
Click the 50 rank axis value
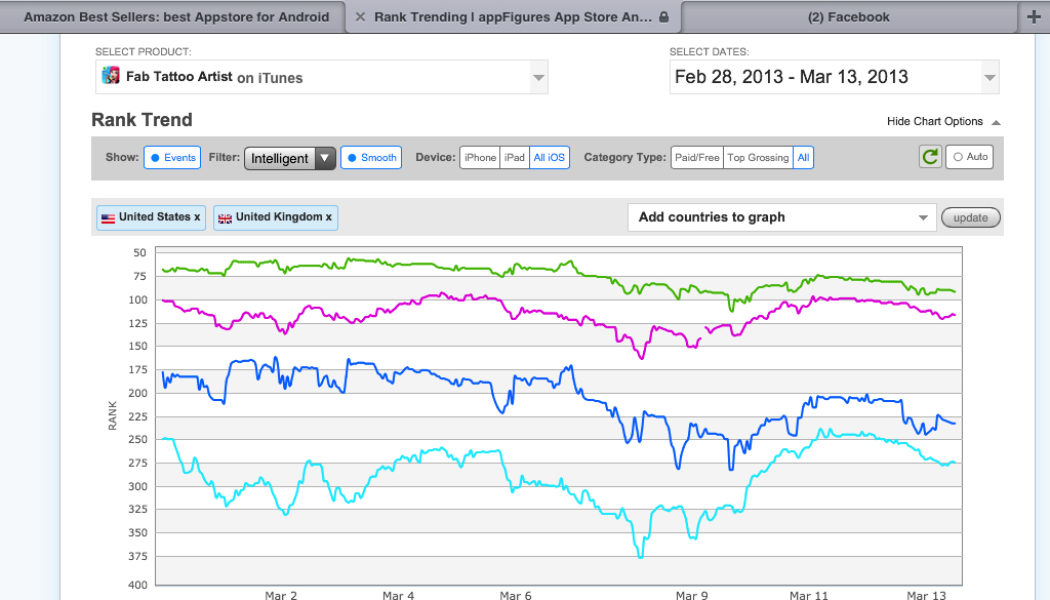click(x=139, y=252)
